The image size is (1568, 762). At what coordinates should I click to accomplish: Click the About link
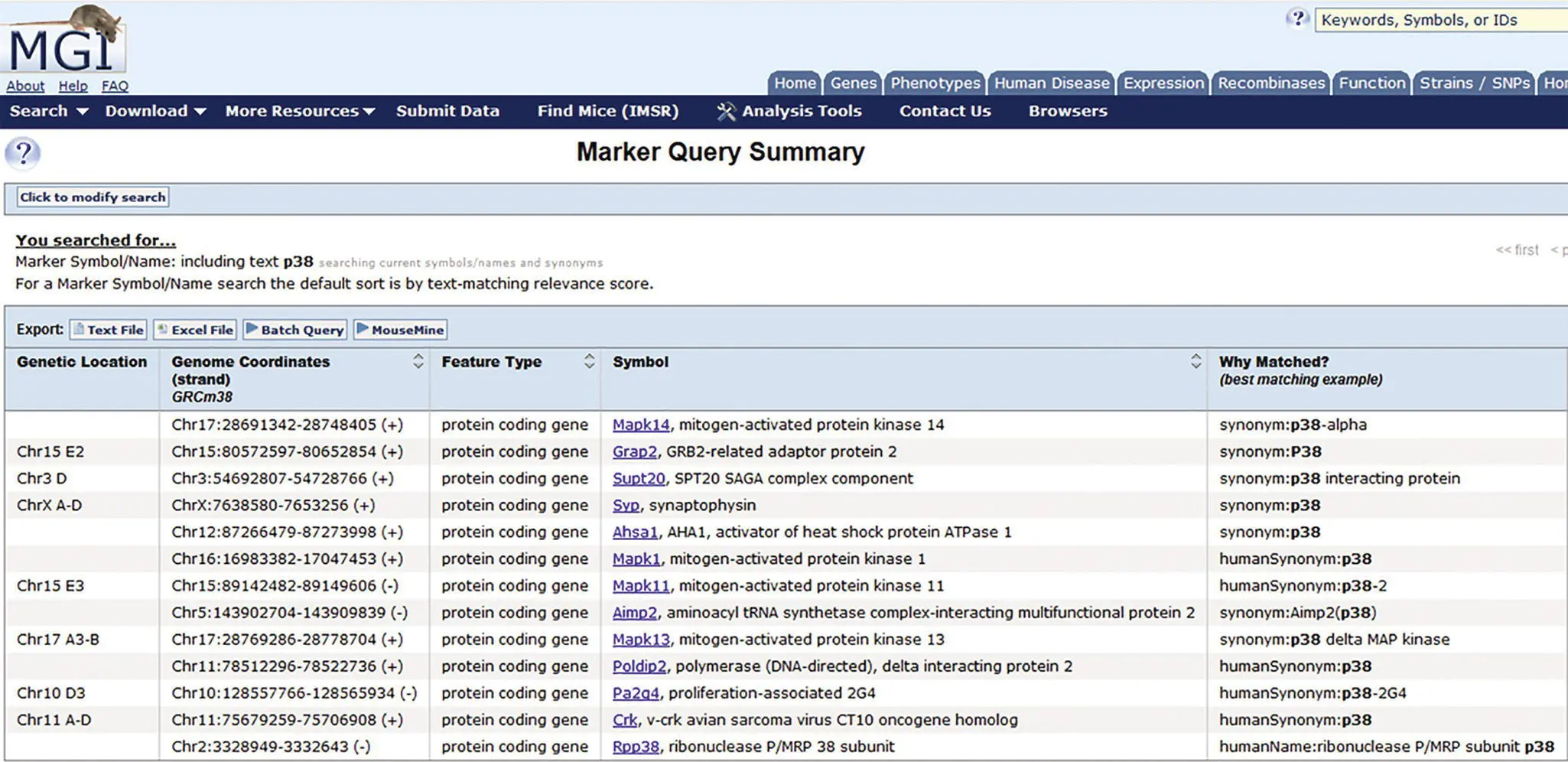(x=25, y=86)
